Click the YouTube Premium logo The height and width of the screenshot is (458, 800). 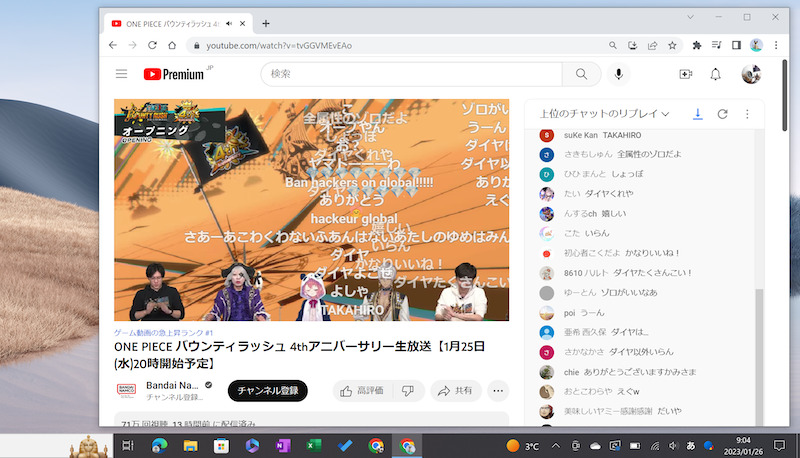(172, 74)
